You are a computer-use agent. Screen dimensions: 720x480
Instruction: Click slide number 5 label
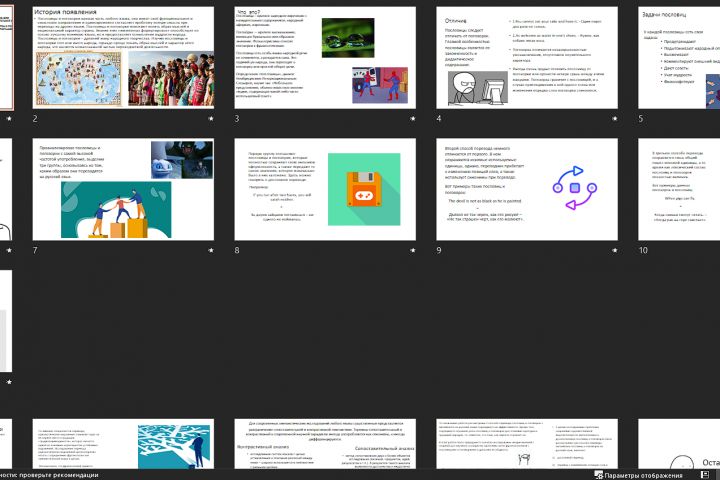641,119
